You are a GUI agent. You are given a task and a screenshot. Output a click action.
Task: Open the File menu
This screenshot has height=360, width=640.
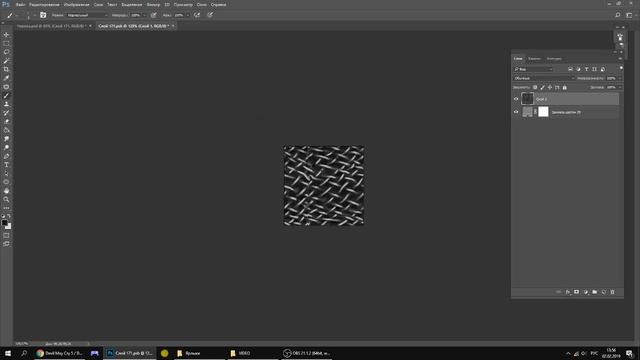[20, 4]
